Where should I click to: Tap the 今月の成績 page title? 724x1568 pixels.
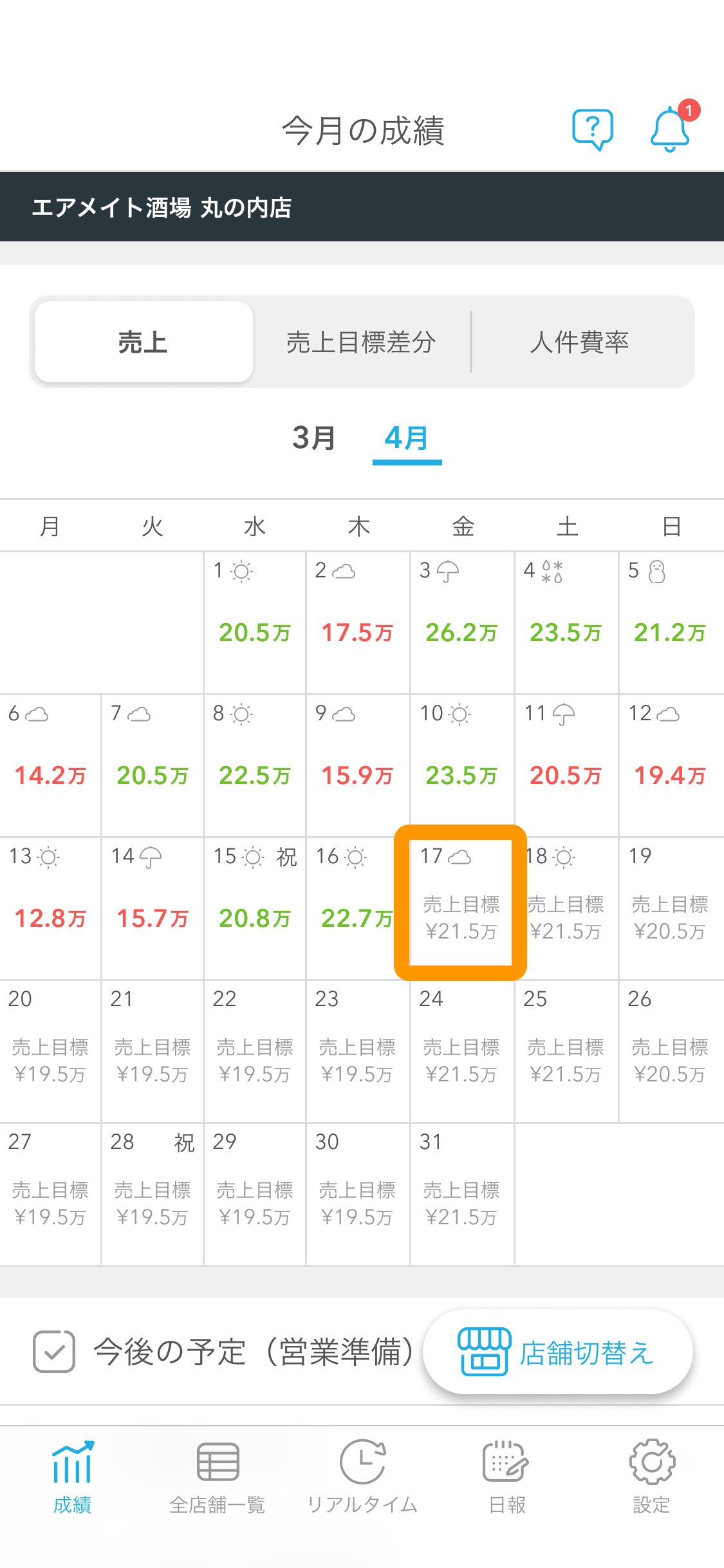tap(363, 130)
